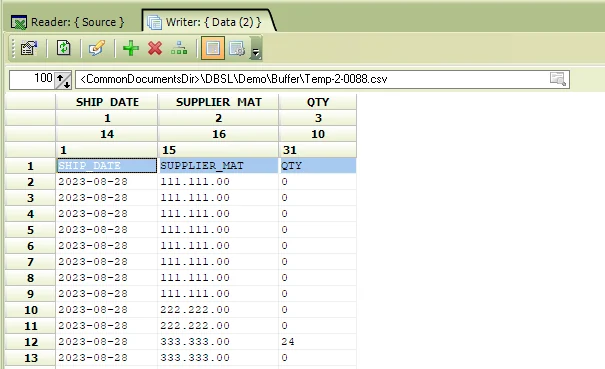This screenshot has height=369, width=605.
Task: Select the Writer: { Data (2) } tab
Action: click(209, 22)
